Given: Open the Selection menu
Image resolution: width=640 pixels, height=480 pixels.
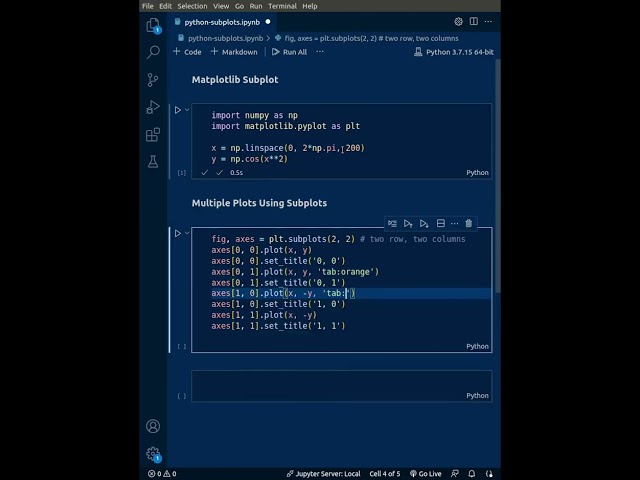Looking at the screenshot, I should [192, 6].
